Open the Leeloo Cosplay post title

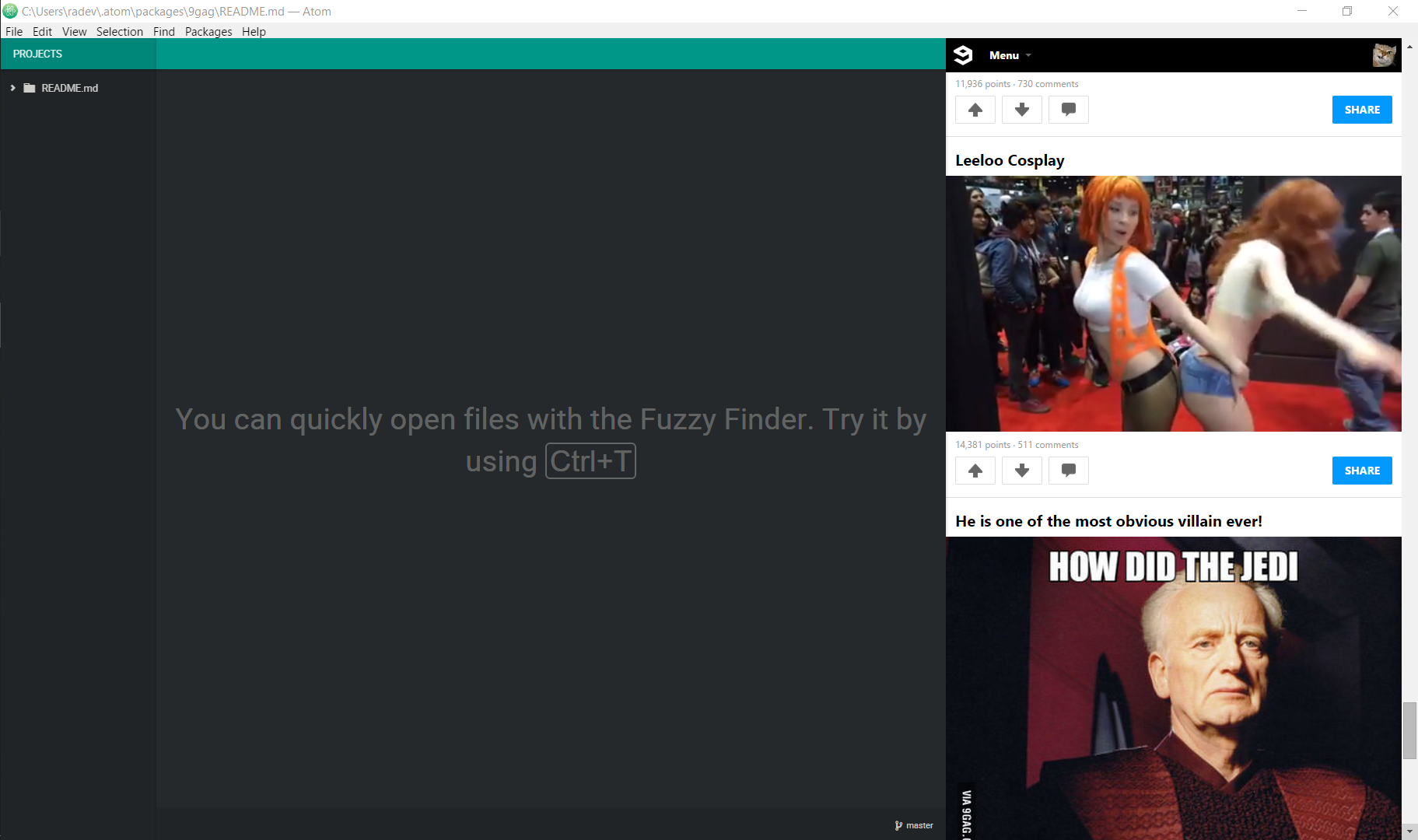click(x=1010, y=160)
